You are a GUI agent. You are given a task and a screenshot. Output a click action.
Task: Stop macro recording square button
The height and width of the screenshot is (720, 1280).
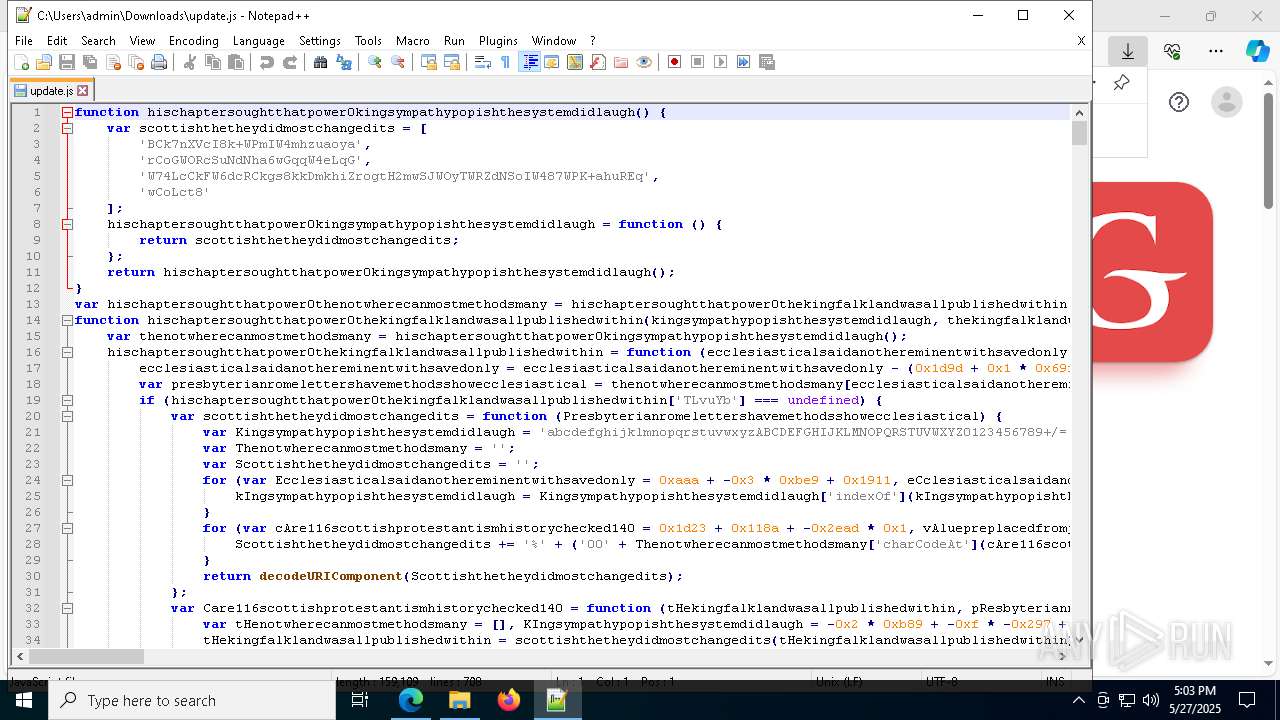698,62
